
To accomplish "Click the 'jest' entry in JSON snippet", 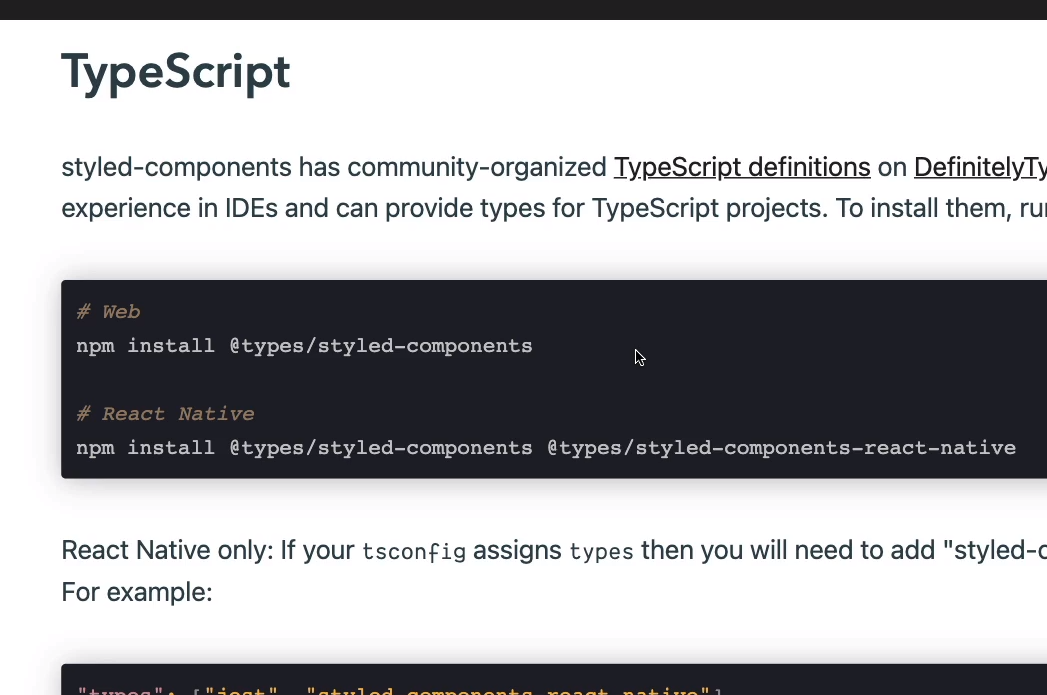I will tap(243, 690).
